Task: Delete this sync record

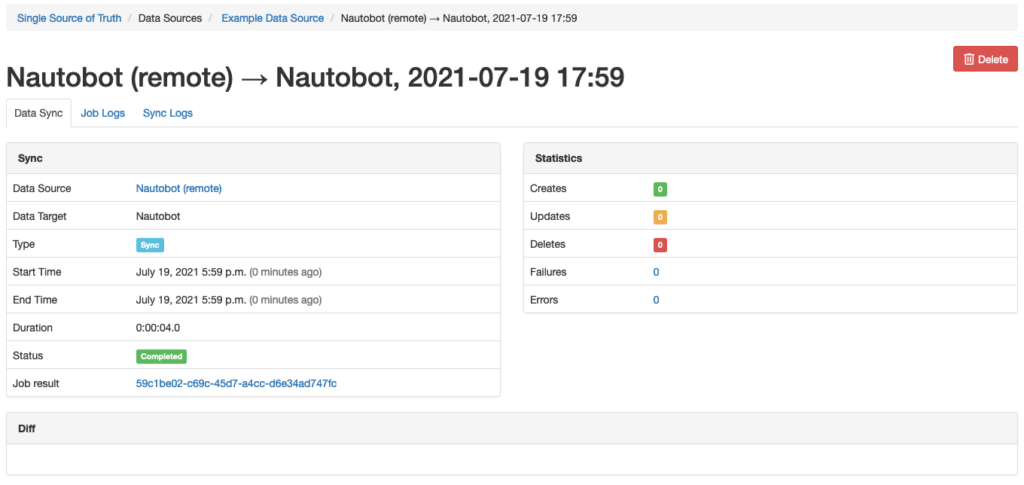Action: point(985,59)
